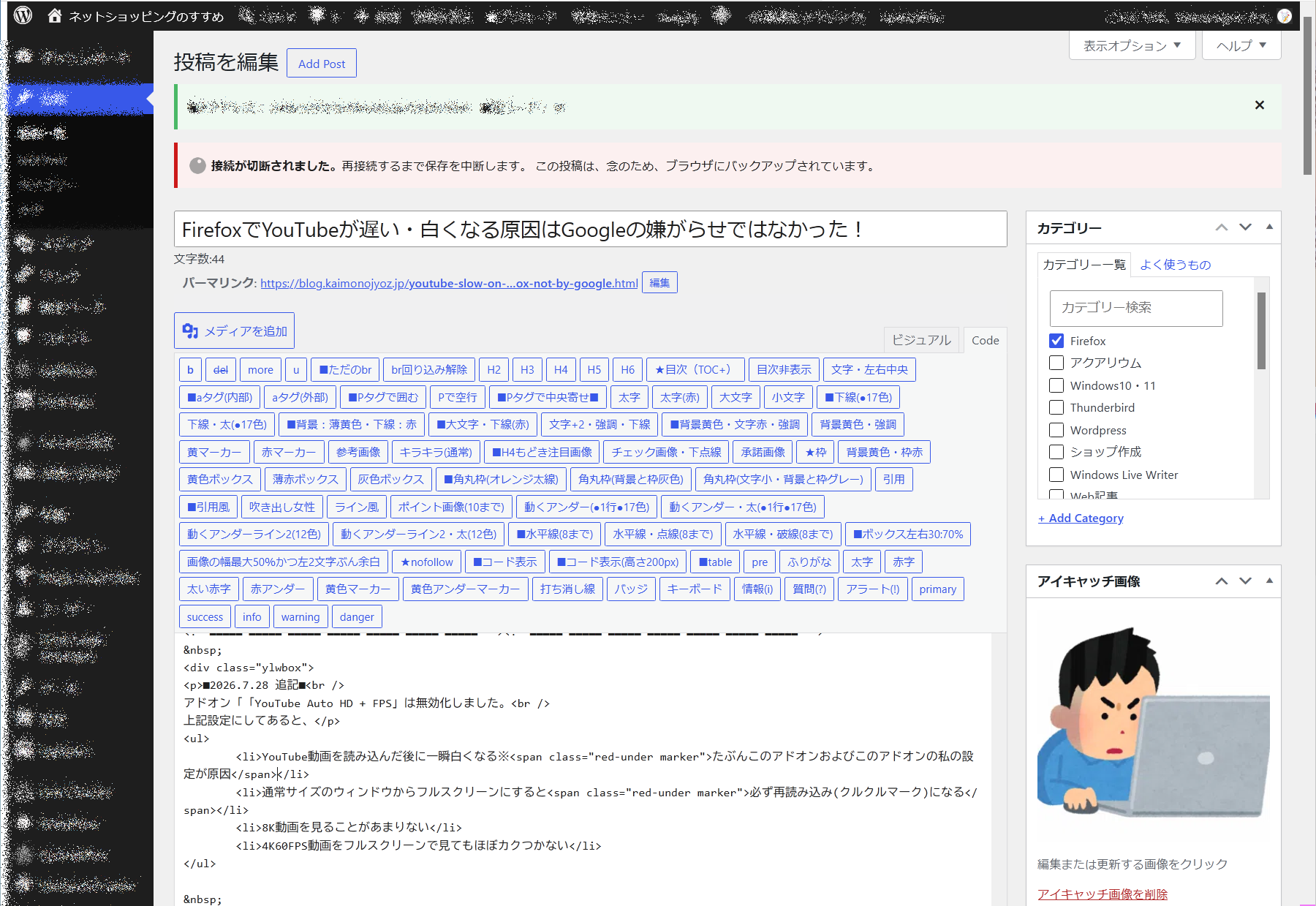Click アイキャッチ画像を削除 link

point(1103,894)
